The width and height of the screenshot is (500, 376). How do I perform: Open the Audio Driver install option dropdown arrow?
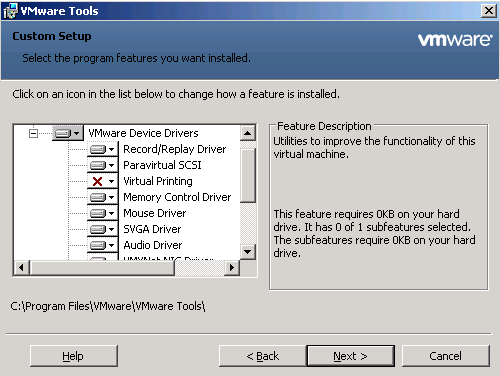pos(112,246)
